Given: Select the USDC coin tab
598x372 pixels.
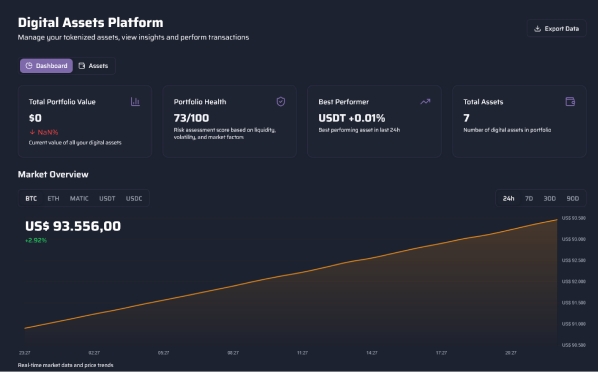Looking at the screenshot, I should [134, 198].
